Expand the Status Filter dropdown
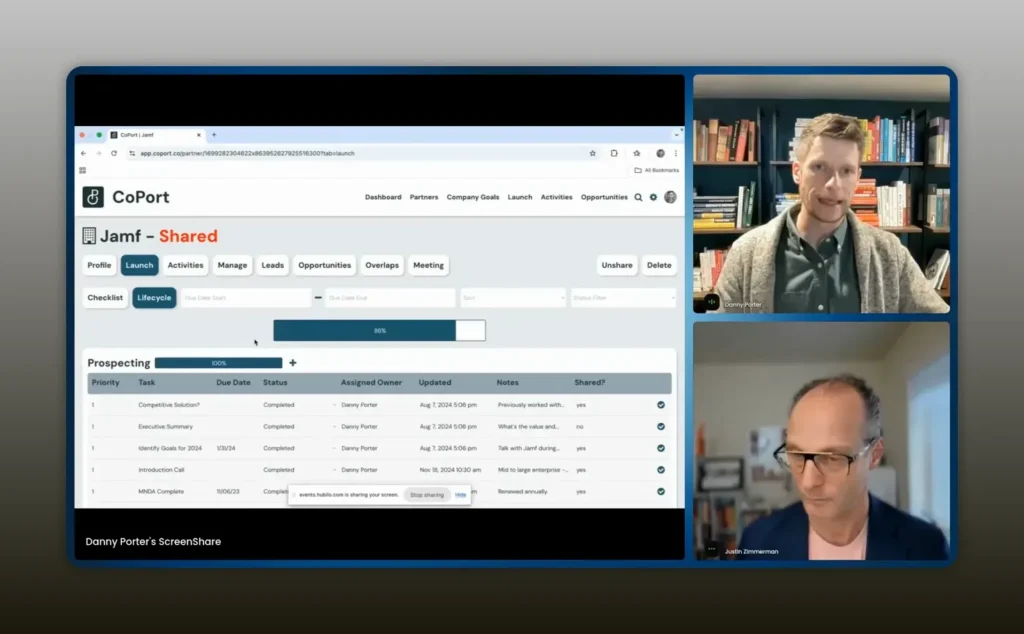The image size is (1024, 634). pos(623,298)
